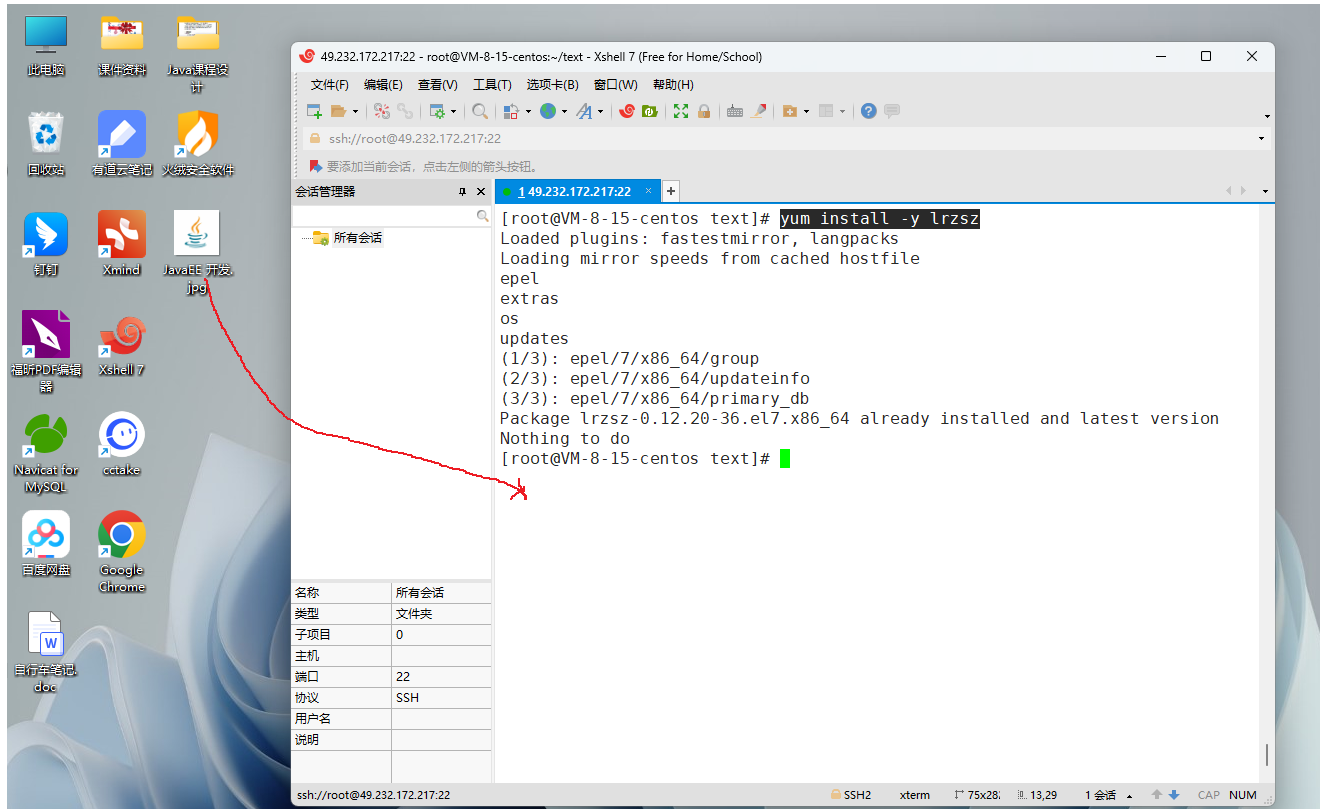This screenshot has width=1334, height=809.
Task: Open the 查看(V) menu
Action: tap(438, 85)
